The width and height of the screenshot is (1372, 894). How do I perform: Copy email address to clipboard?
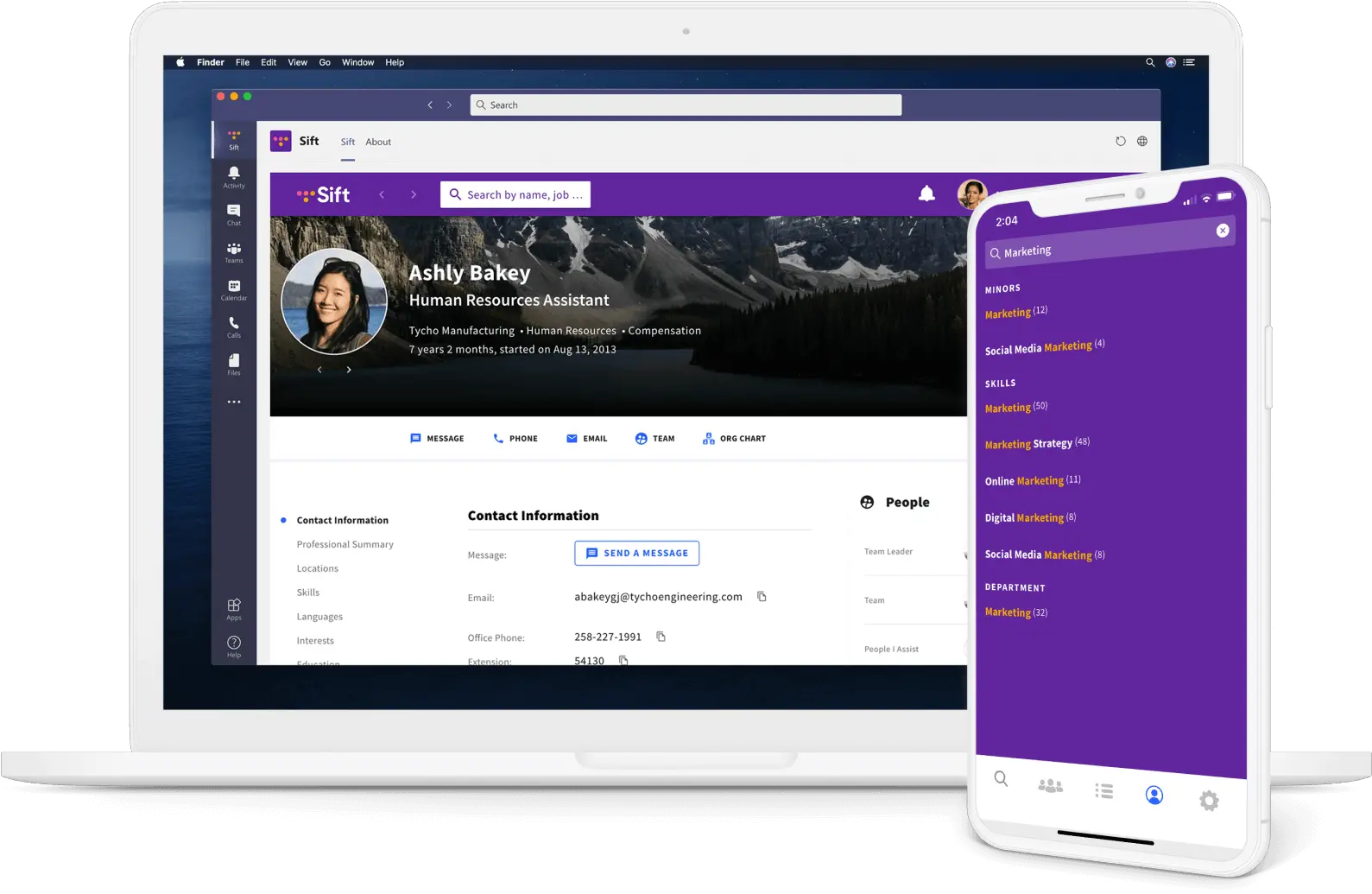pyautogui.click(x=762, y=596)
